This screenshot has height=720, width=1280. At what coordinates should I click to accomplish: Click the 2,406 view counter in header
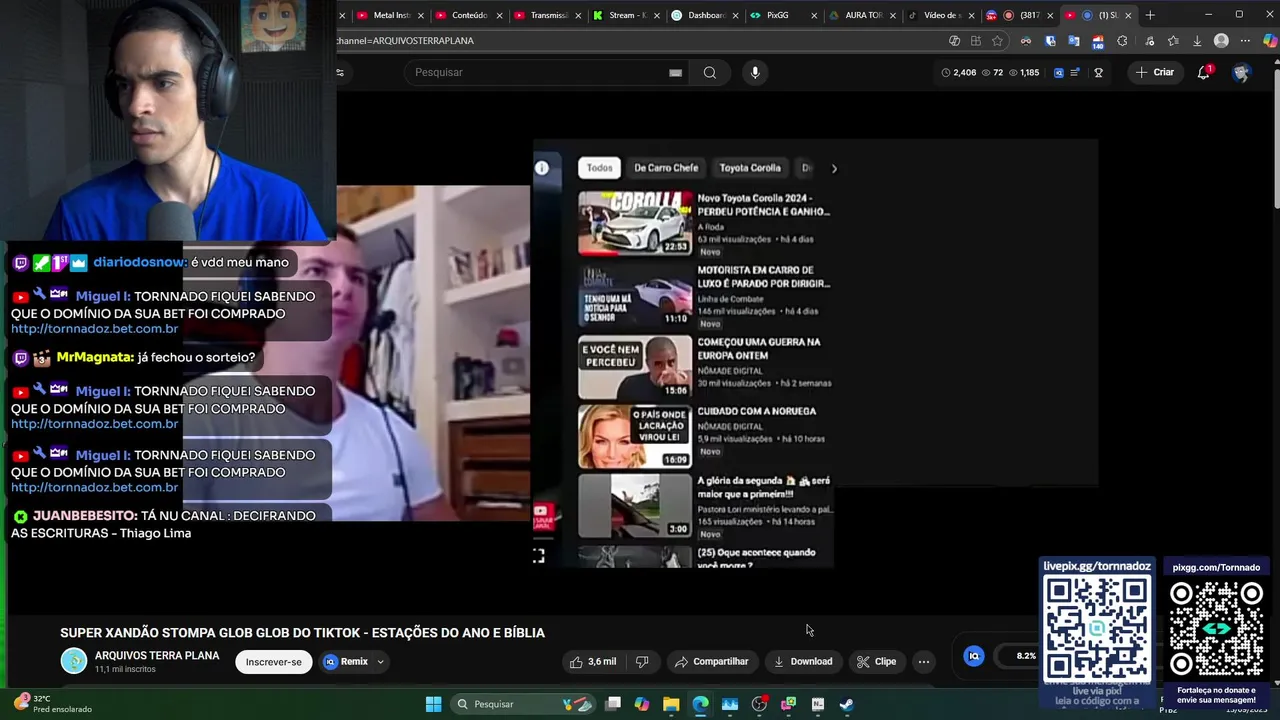click(x=958, y=72)
